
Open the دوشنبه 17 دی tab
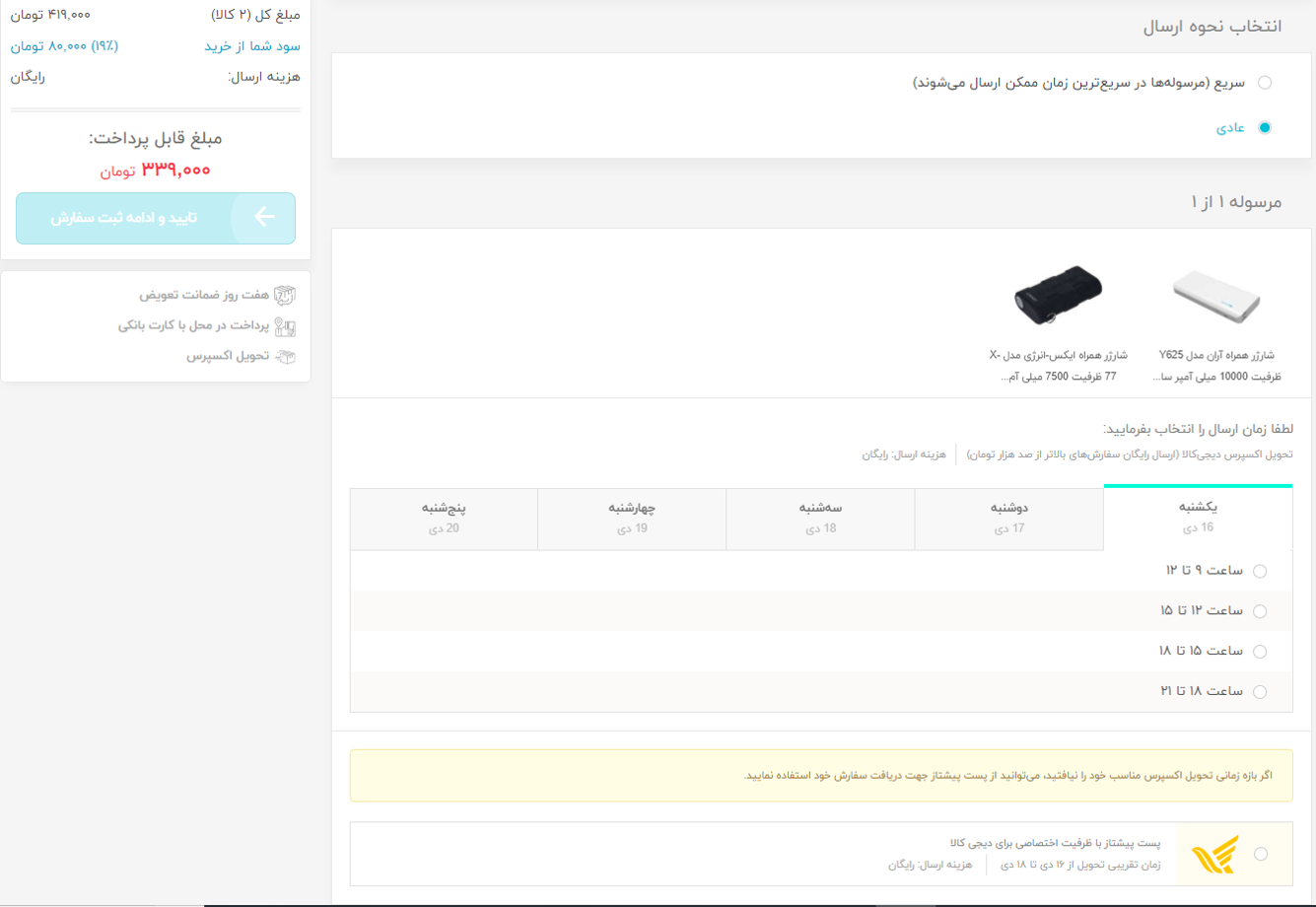[1009, 519]
